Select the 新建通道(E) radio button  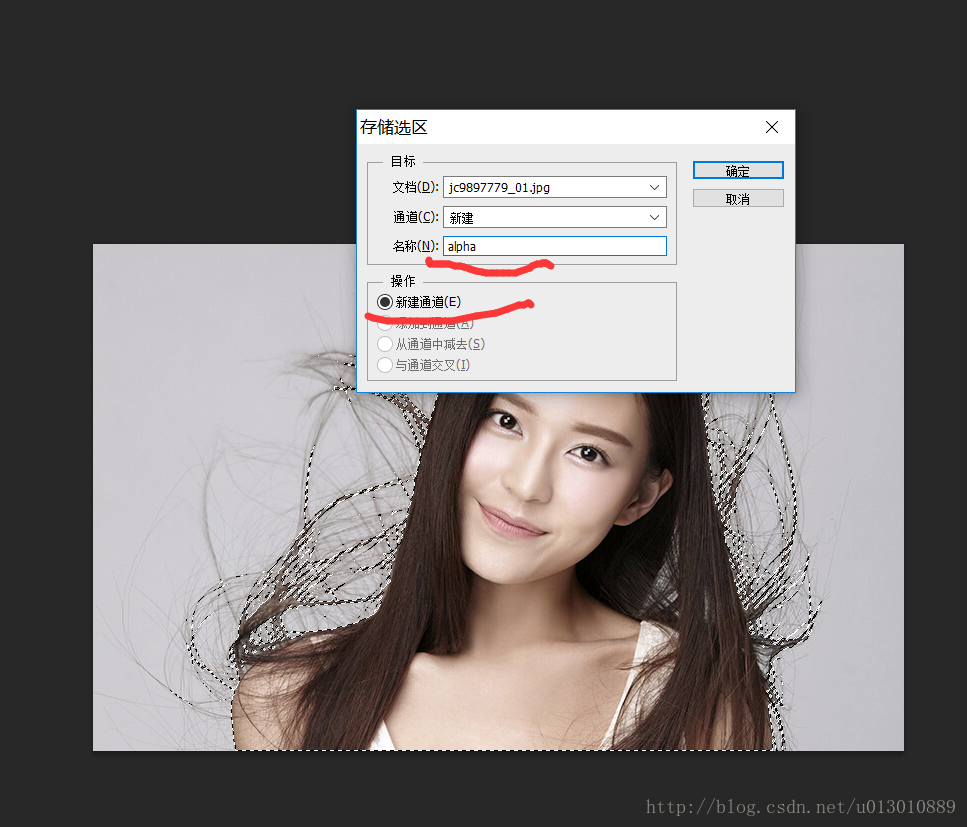[x=385, y=302]
